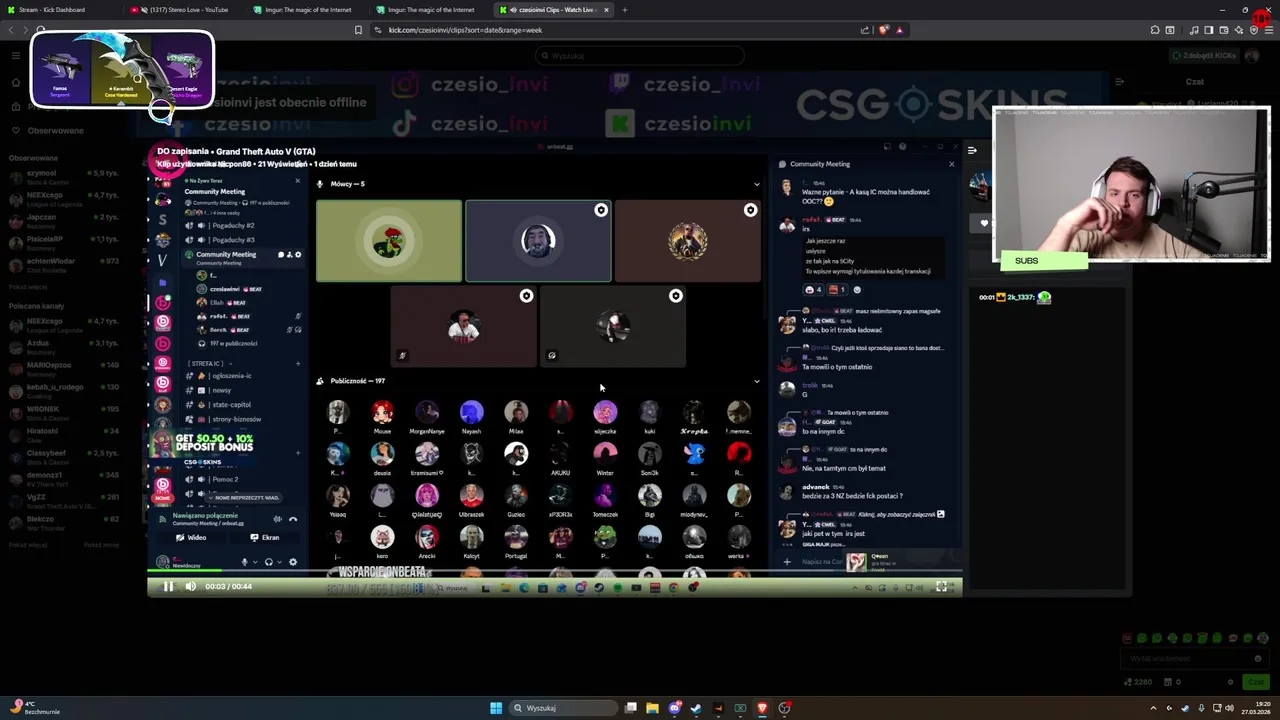Click the Kick search field Wyszukaj
Image resolution: width=1280 pixels, height=720 pixels.
coord(640,56)
